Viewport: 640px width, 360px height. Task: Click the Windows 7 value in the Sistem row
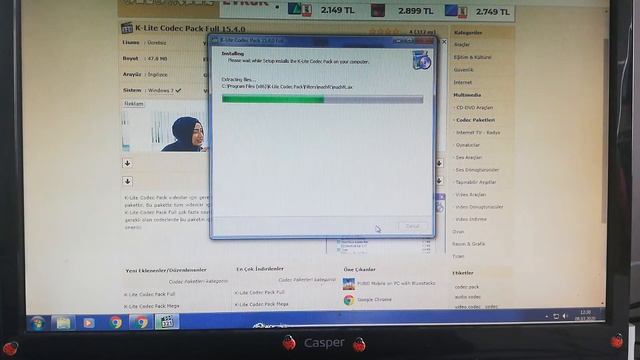tap(160, 90)
